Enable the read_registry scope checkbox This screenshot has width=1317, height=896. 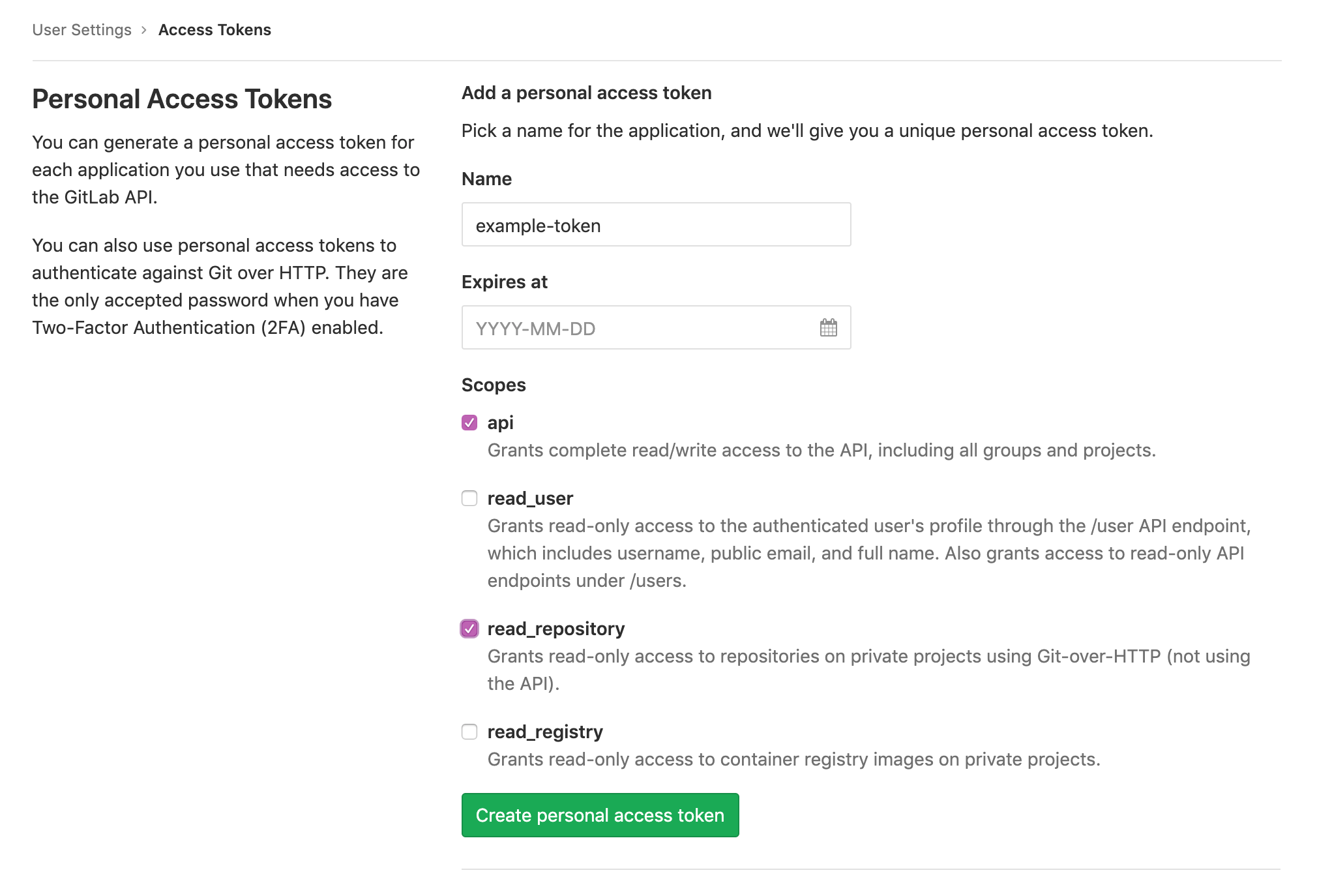pyautogui.click(x=469, y=732)
